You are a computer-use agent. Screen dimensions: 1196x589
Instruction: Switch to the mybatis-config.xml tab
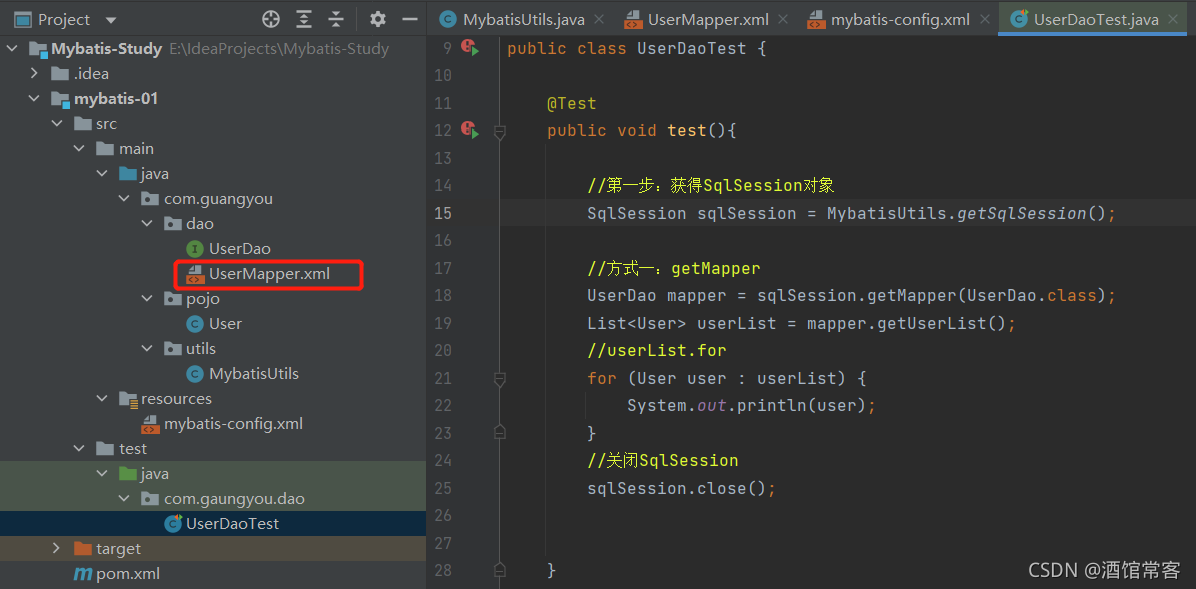(x=900, y=20)
